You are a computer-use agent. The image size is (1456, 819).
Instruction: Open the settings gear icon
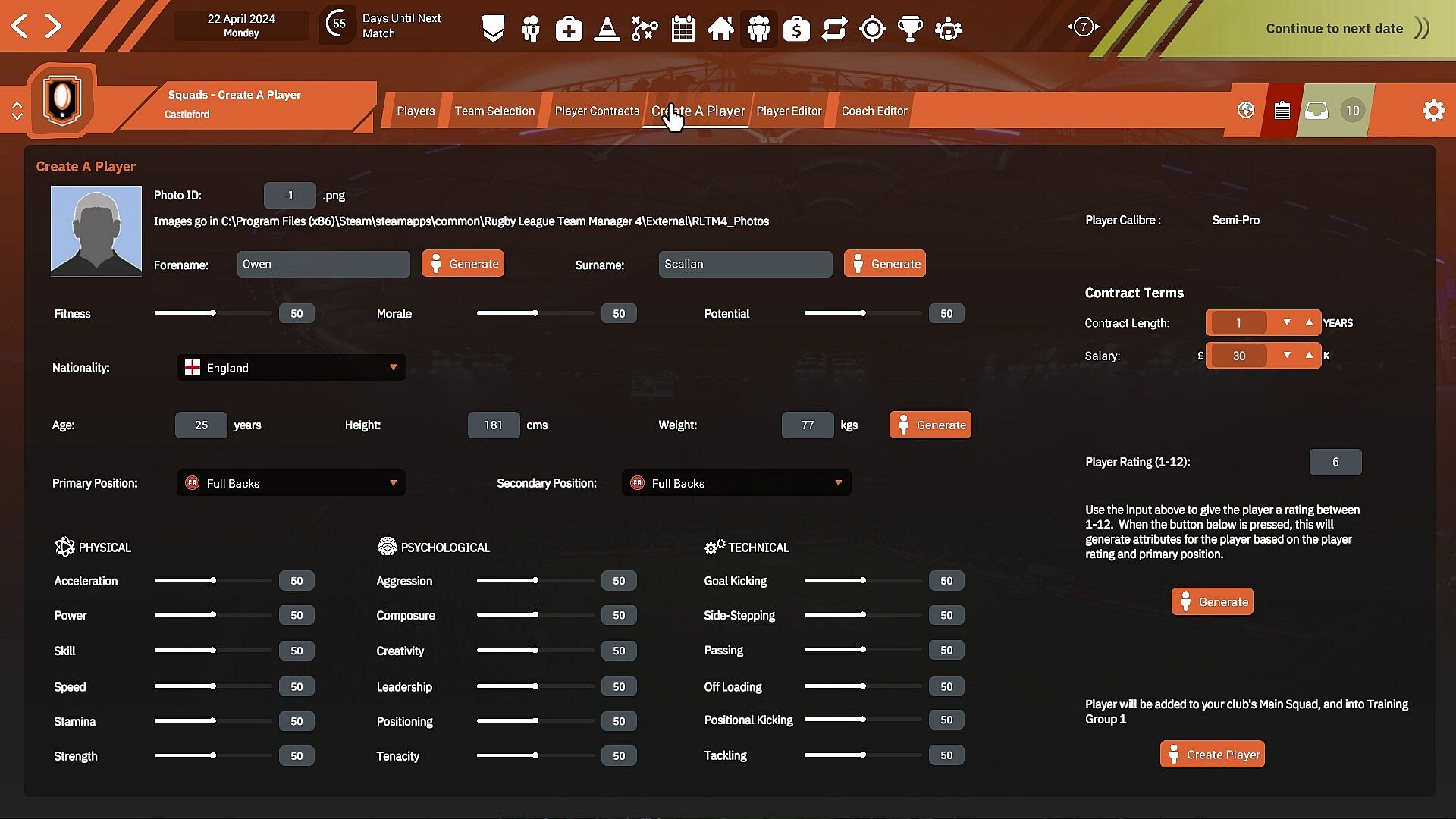1433,111
